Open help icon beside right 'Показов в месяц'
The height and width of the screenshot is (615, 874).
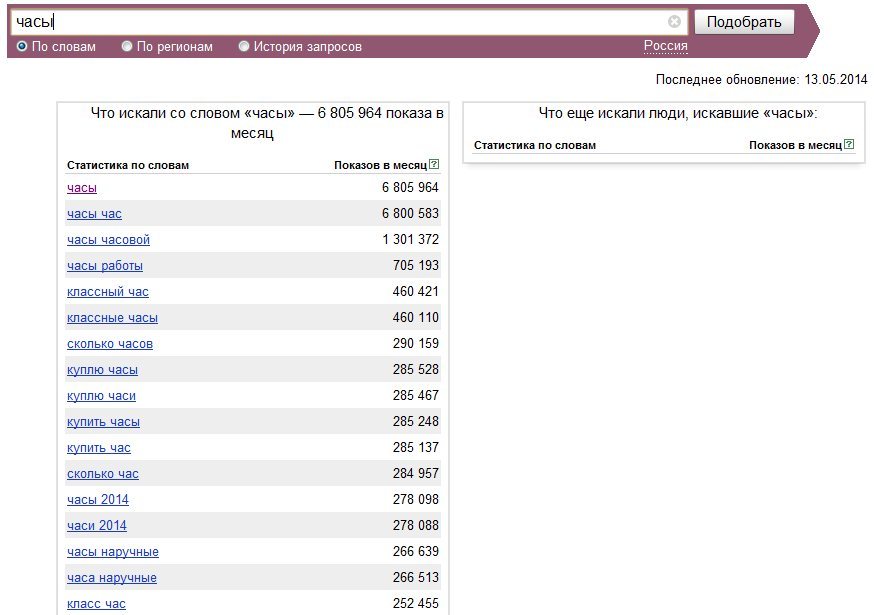pos(849,144)
